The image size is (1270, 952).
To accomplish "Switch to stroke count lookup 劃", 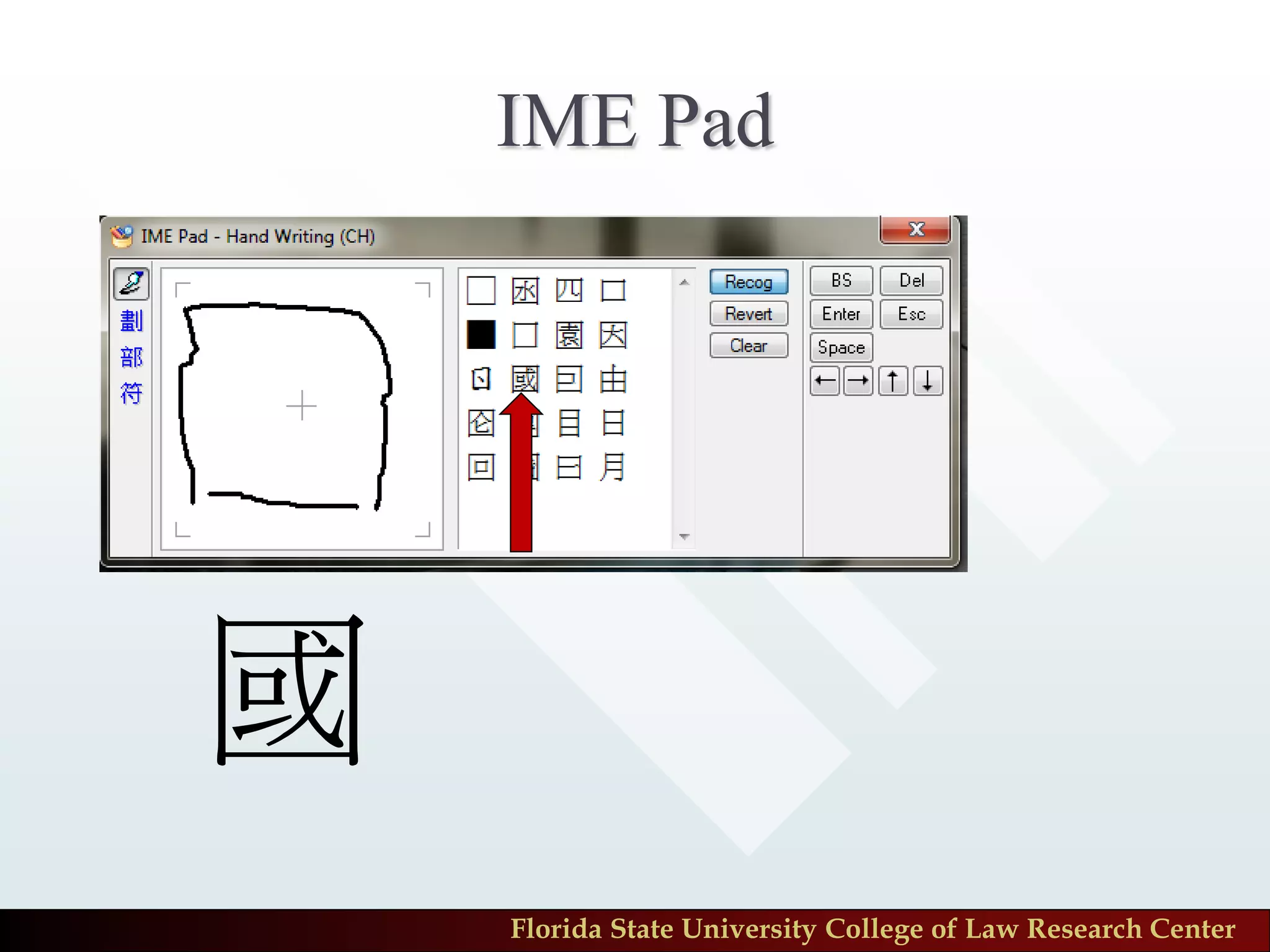I will pyautogui.click(x=131, y=321).
